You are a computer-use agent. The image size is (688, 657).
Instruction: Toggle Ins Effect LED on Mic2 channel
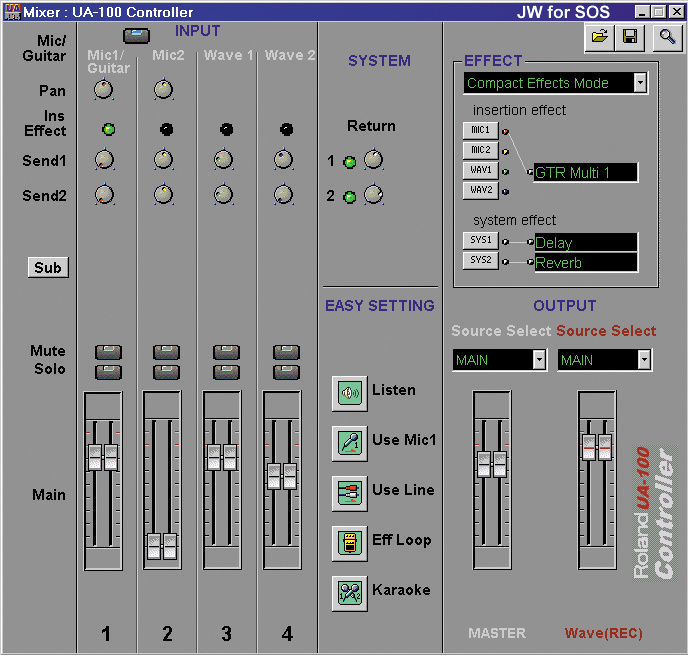165,129
